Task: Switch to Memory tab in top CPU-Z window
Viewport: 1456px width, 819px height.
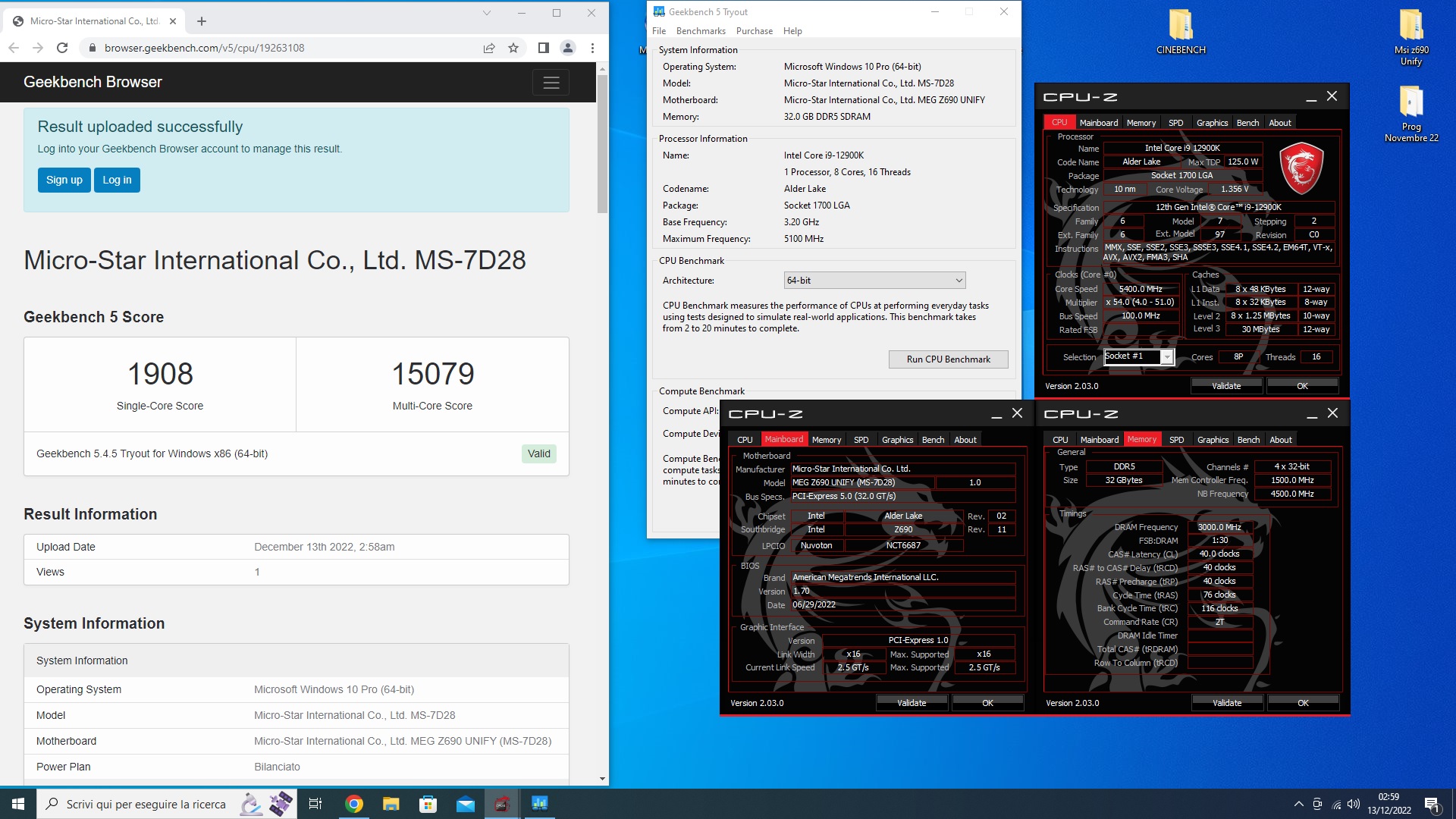Action: pos(1141,123)
